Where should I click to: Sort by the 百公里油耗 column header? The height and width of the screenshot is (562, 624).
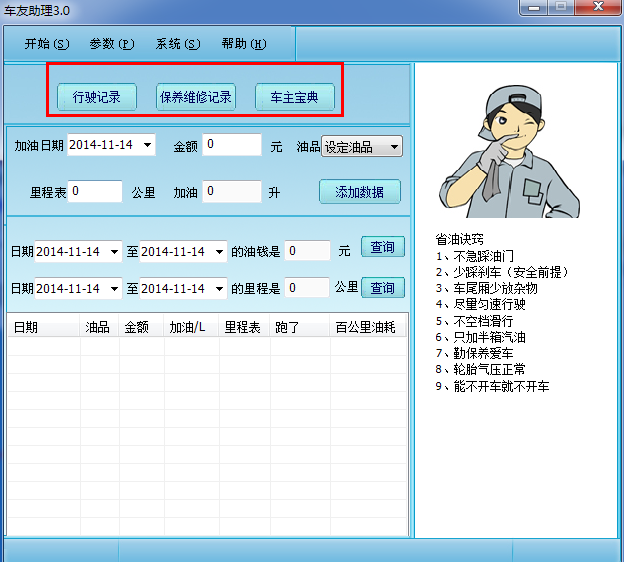click(x=368, y=327)
